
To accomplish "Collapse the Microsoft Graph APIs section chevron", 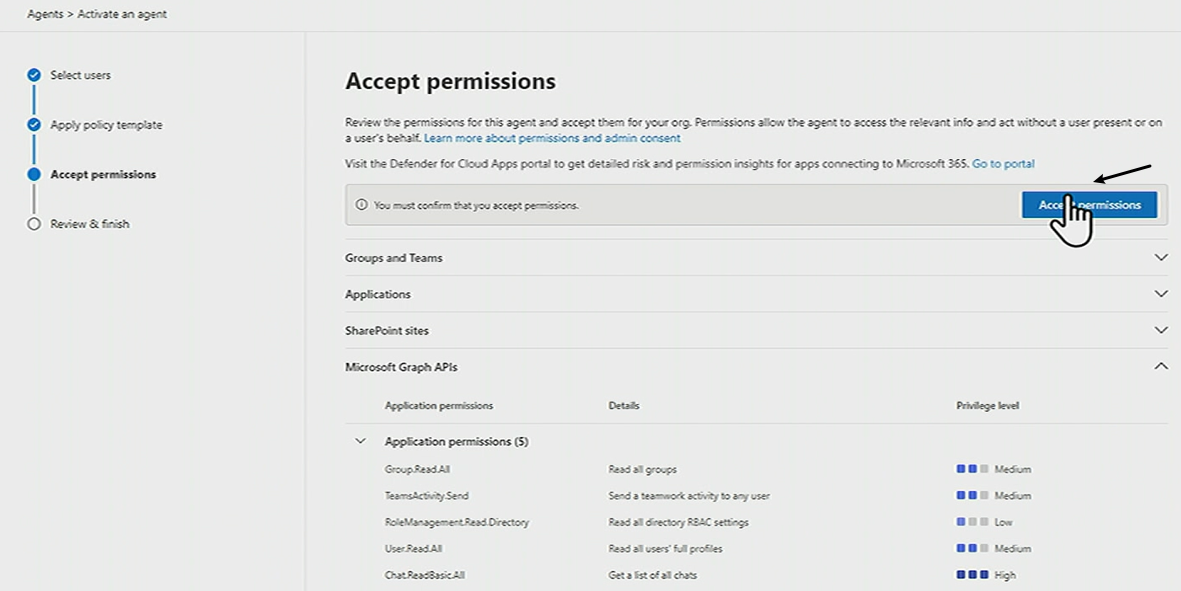I will (x=1161, y=367).
